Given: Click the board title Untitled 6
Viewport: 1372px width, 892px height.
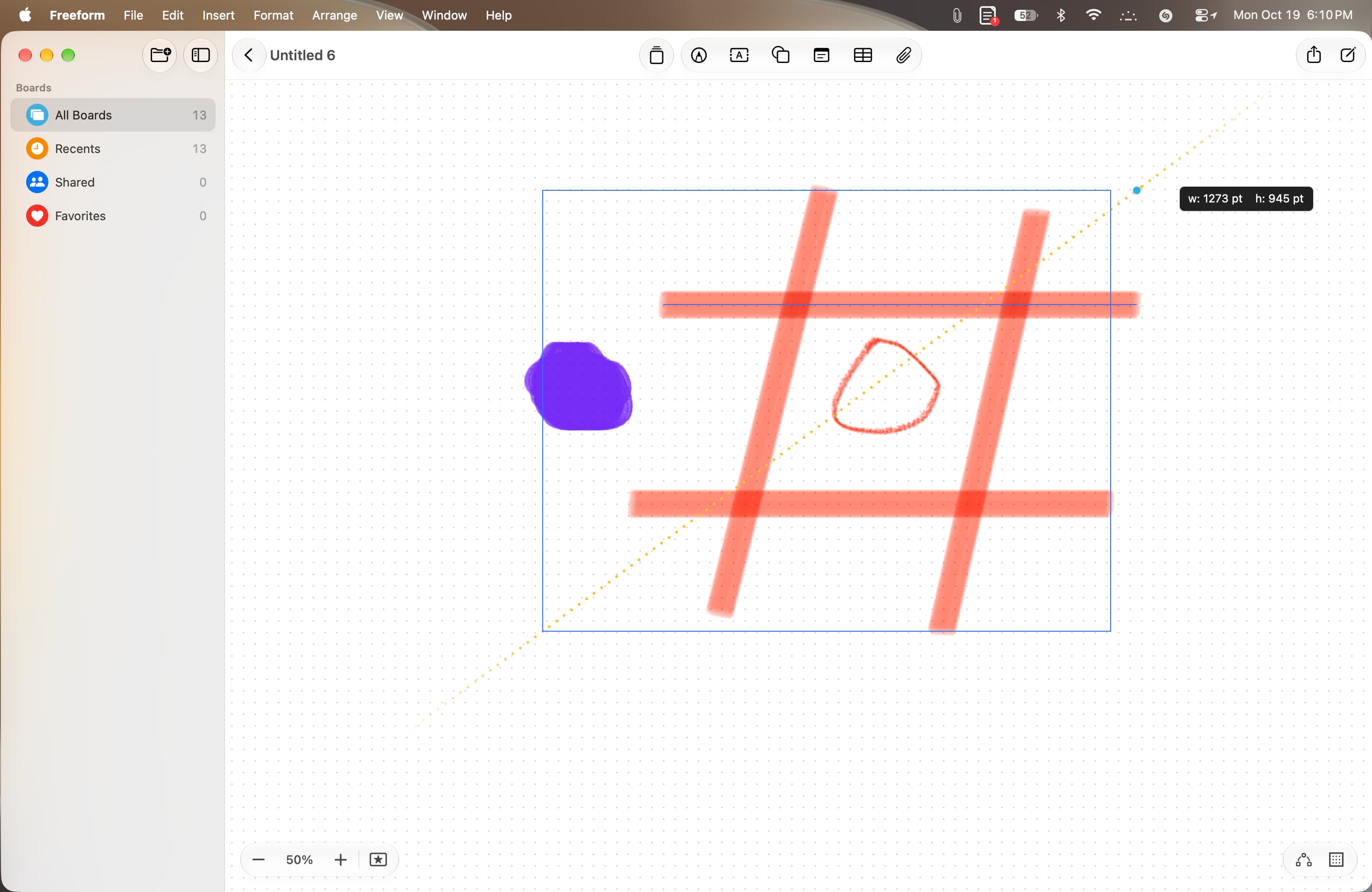Looking at the screenshot, I should pyautogui.click(x=302, y=56).
